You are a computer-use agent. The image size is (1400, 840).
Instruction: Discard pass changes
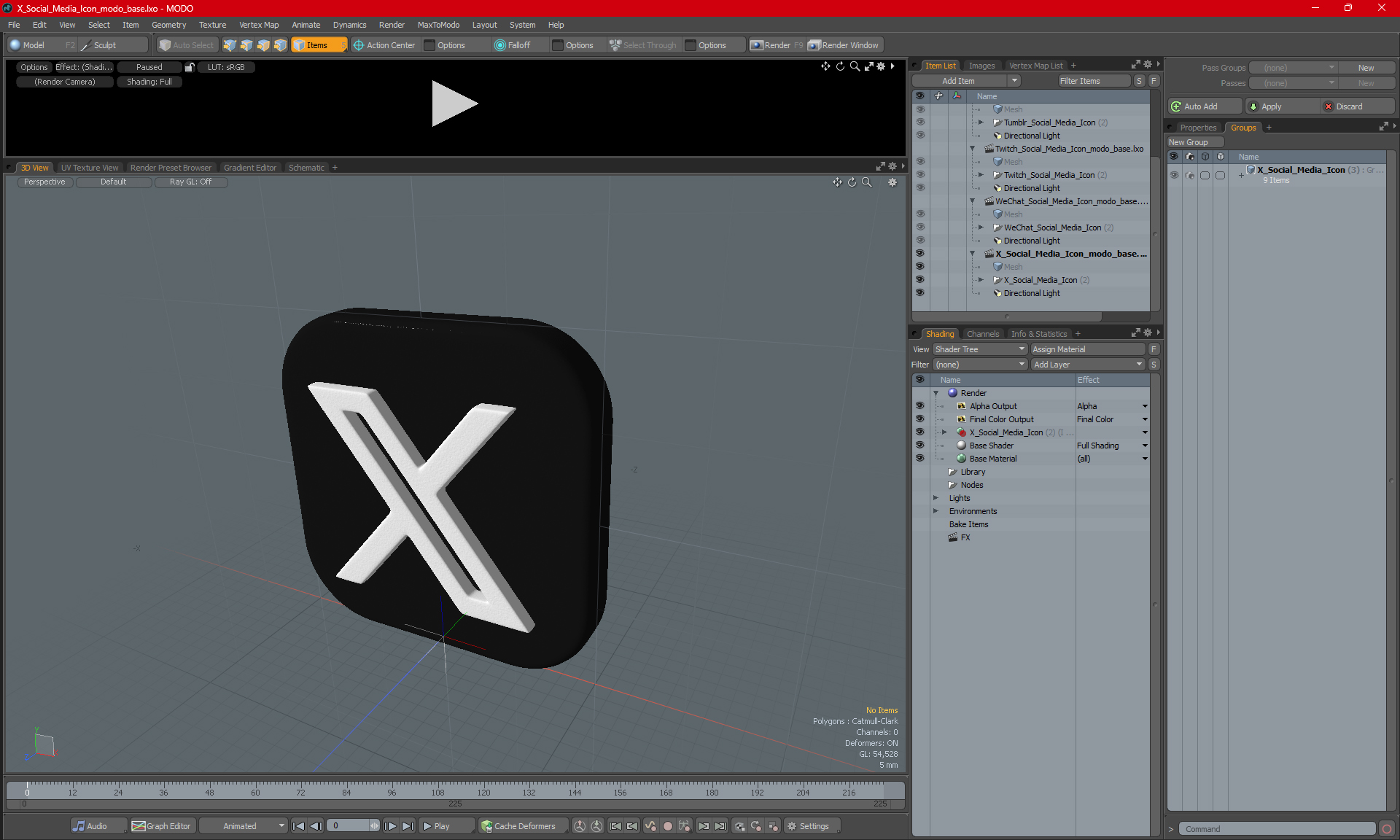click(x=1358, y=106)
